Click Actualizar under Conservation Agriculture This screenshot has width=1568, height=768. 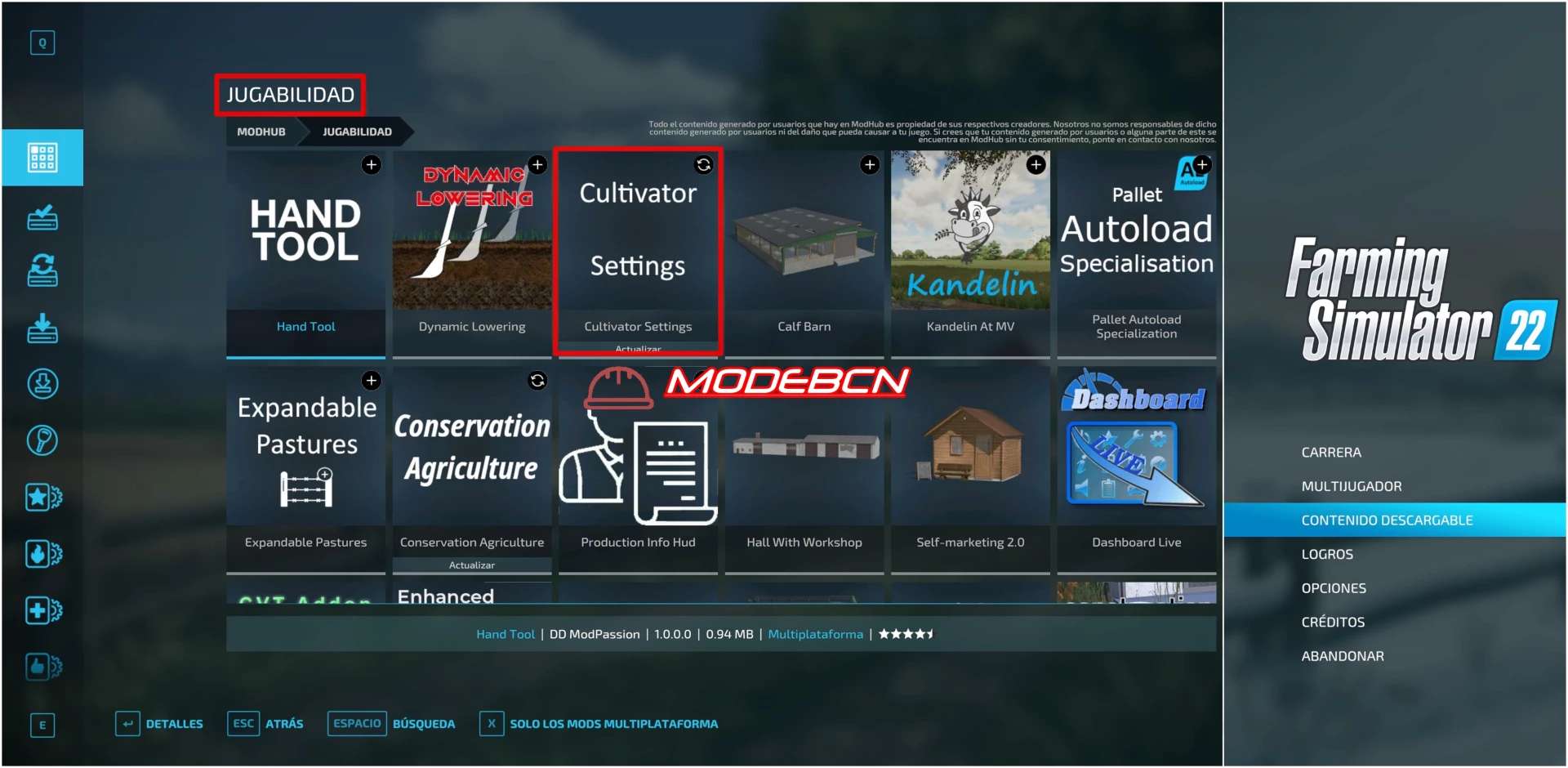tap(472, 565)
